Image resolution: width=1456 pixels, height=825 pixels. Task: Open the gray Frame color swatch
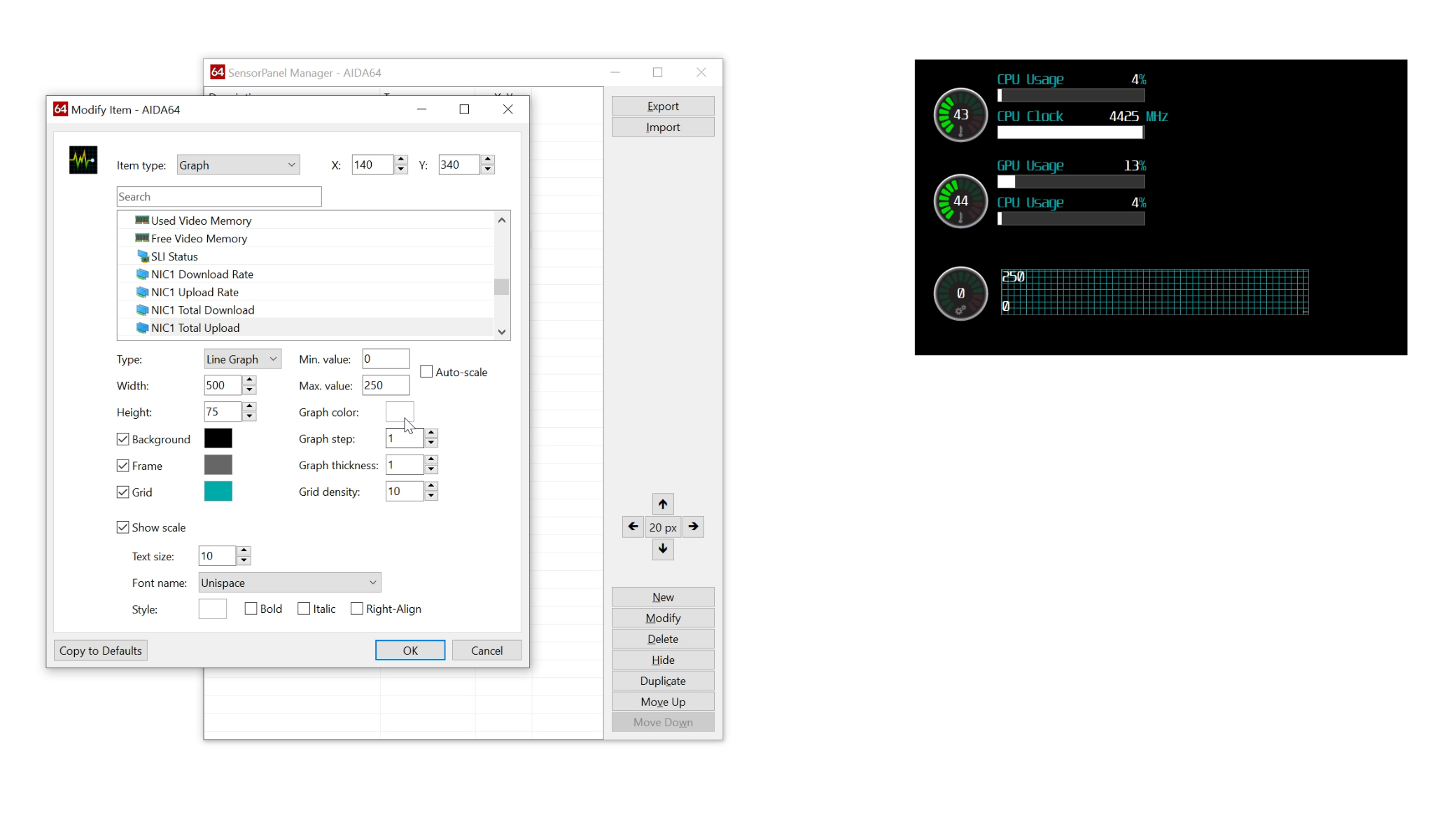218,465
